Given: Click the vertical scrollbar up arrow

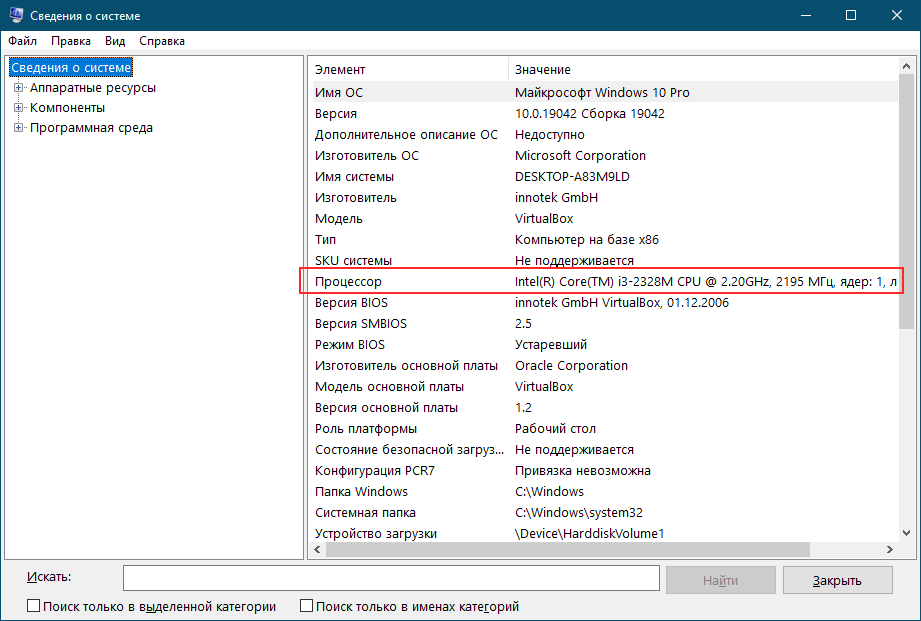Looking at the screenshot, I should 906,66.
